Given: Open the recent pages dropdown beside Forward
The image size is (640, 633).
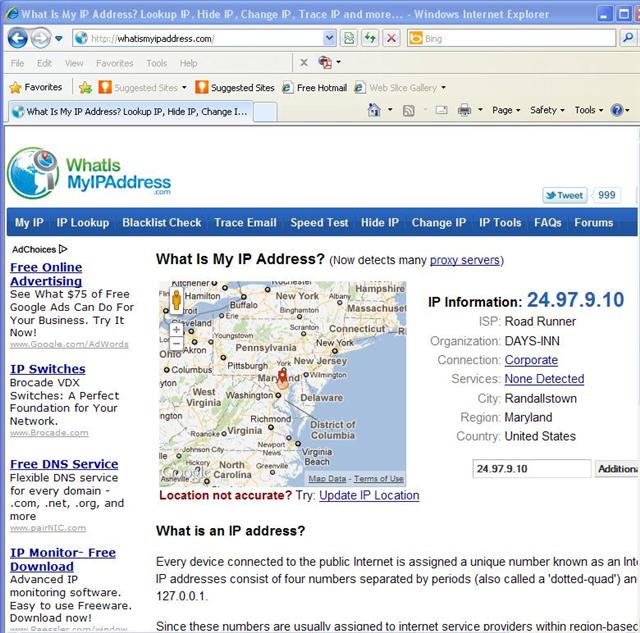Looking at the screenshot, I should 59,39.
